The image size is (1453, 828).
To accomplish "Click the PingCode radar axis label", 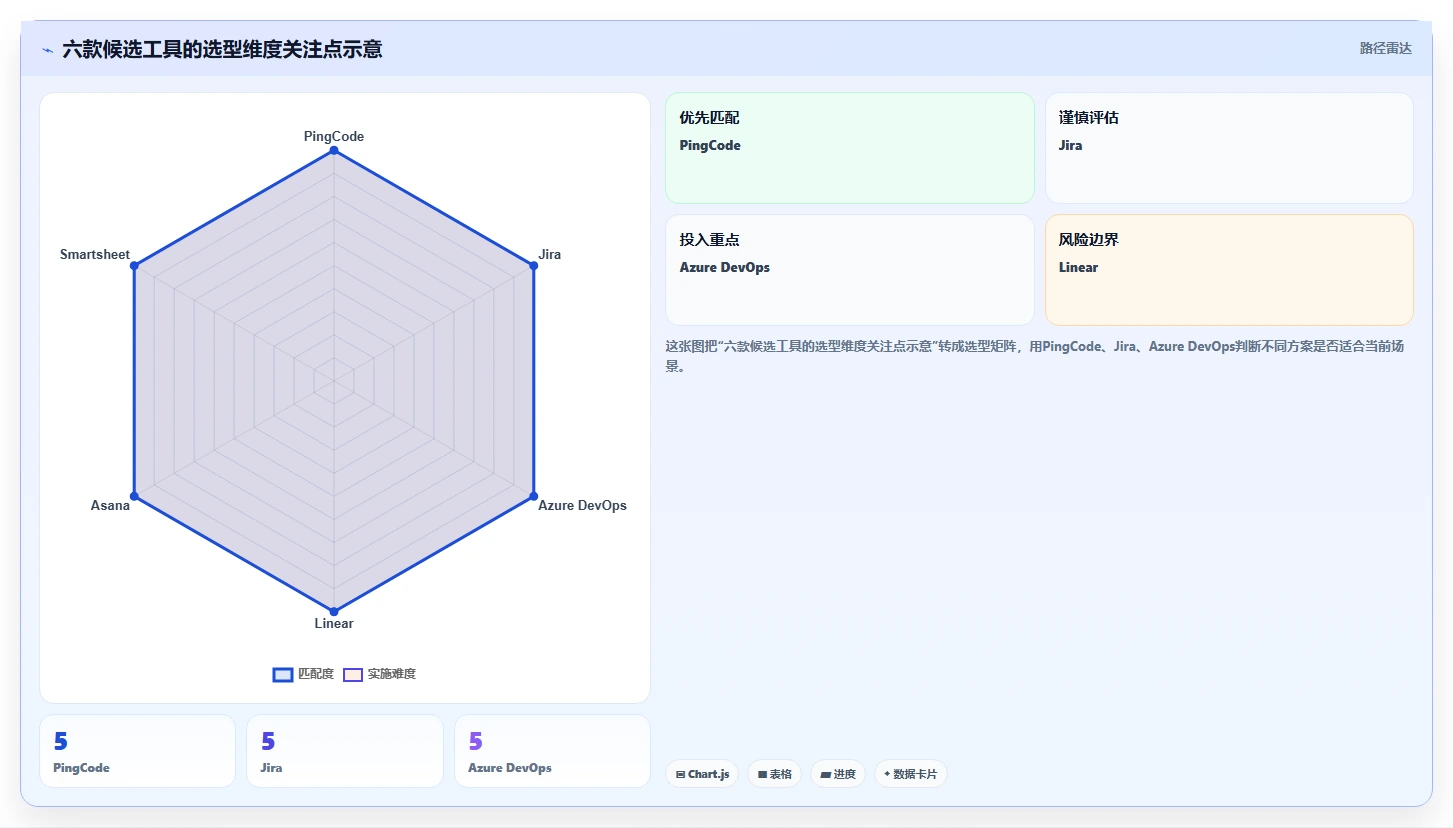I will pos(334,136).
